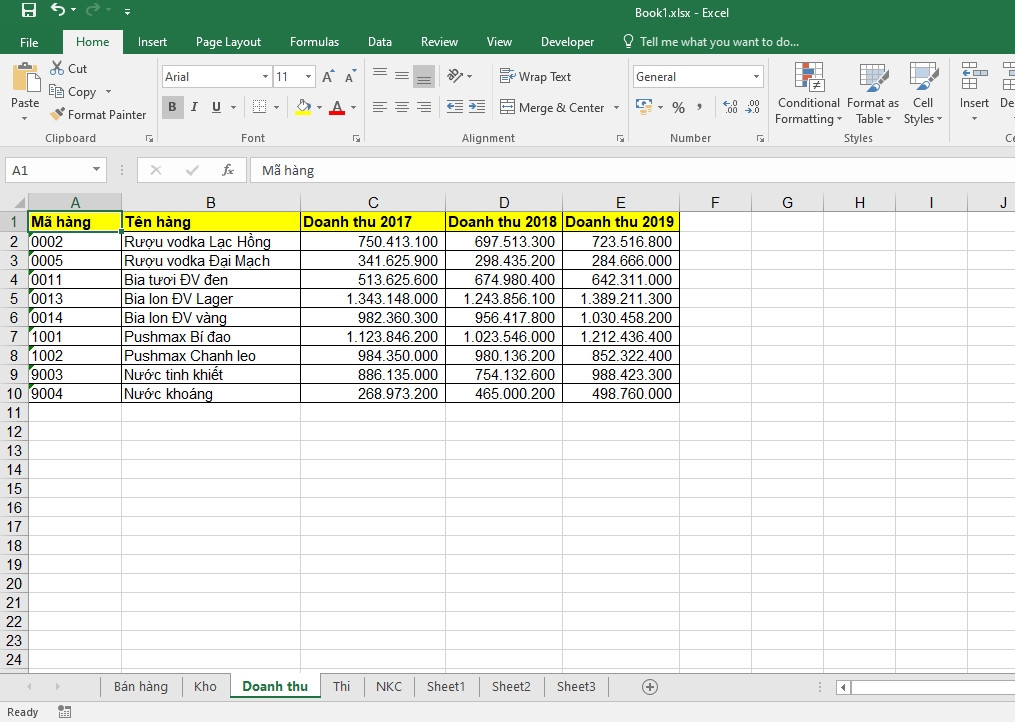1015x722 pixels.
Task: Toggle Italic formatting button
Action: [x=193, y=107]
